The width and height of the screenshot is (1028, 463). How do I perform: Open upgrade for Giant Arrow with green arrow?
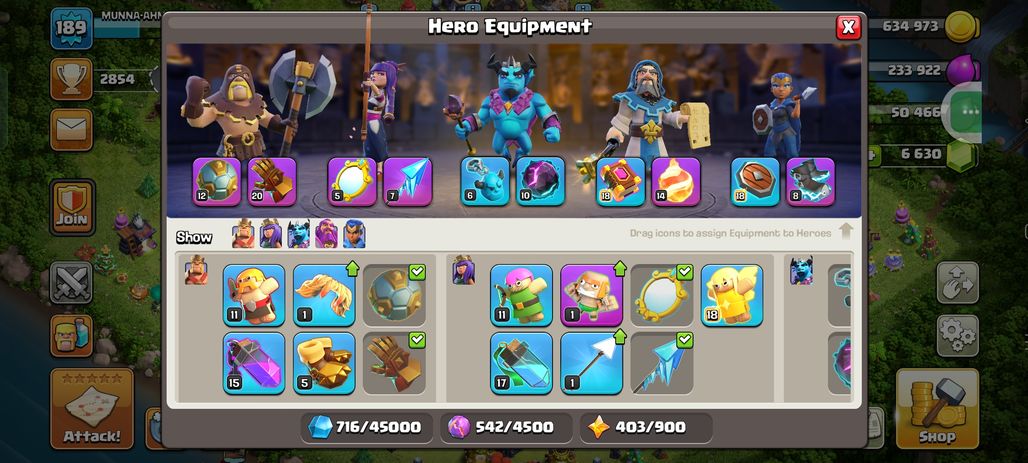(x=620, y=336)
